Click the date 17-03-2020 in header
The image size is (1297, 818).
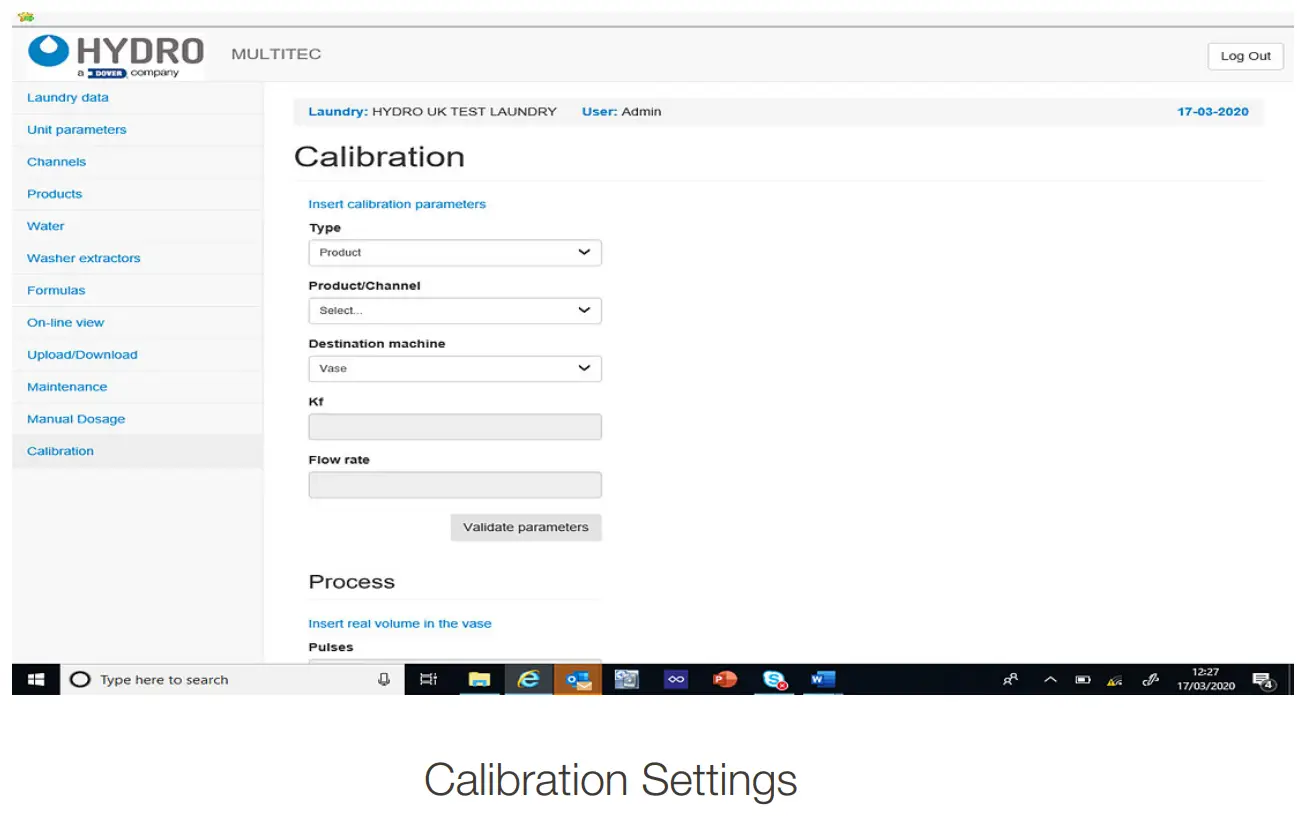[x=1213, y=112]
